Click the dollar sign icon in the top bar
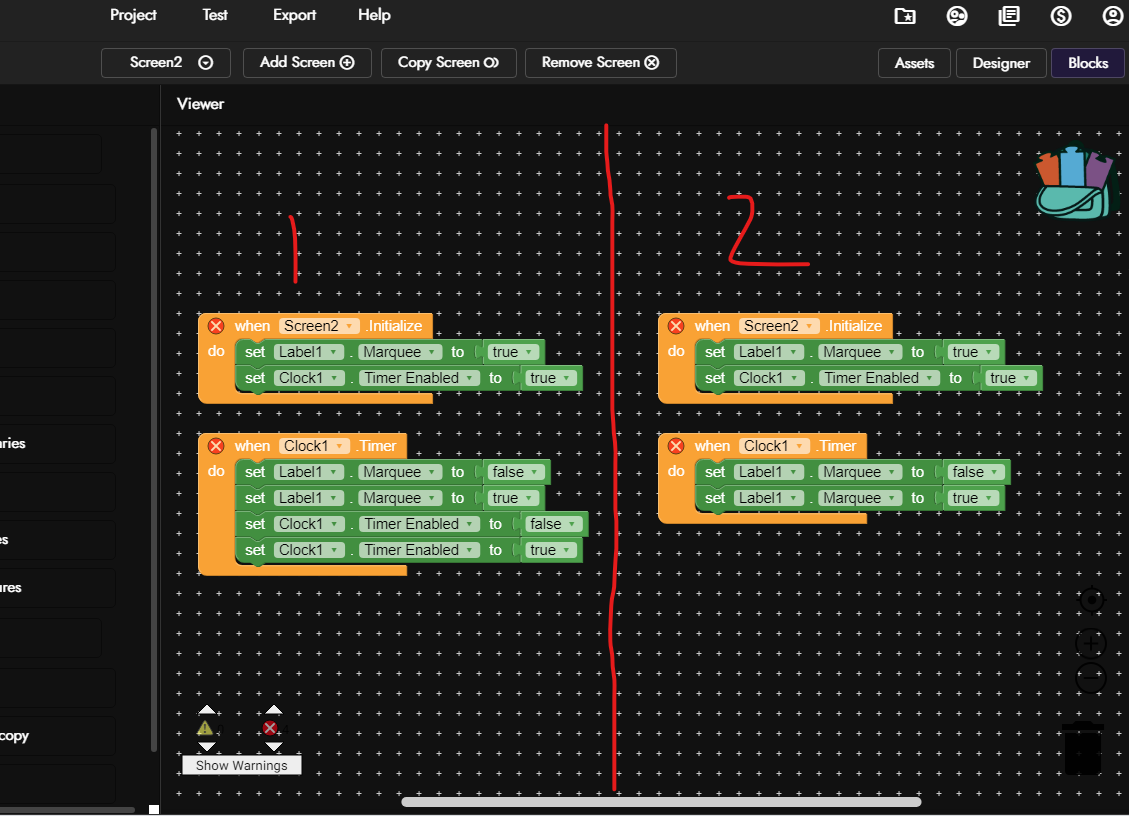Image resolution: width=1129 pixels, height=817 pixels. pyautogui.click(x=1061, y=16)
